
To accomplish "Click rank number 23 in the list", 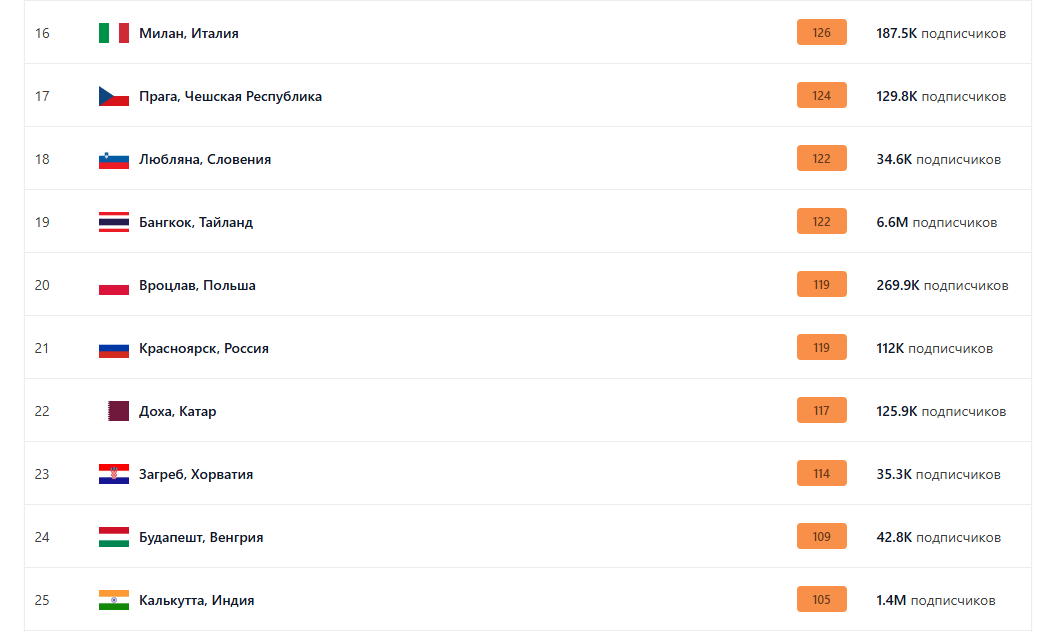I will coord(42,474).
